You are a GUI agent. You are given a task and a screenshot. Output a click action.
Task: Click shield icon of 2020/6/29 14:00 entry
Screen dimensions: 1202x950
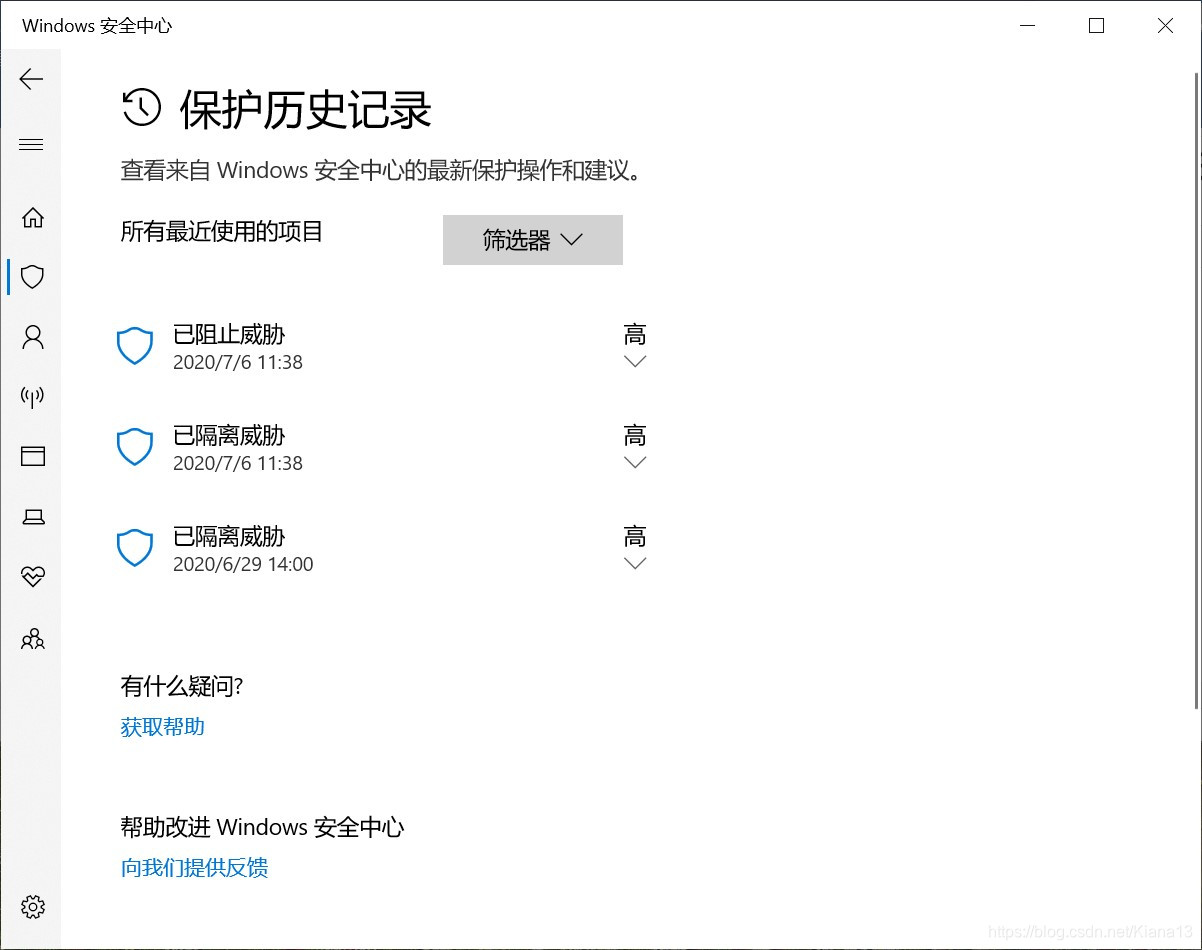(x=135, y=548)
